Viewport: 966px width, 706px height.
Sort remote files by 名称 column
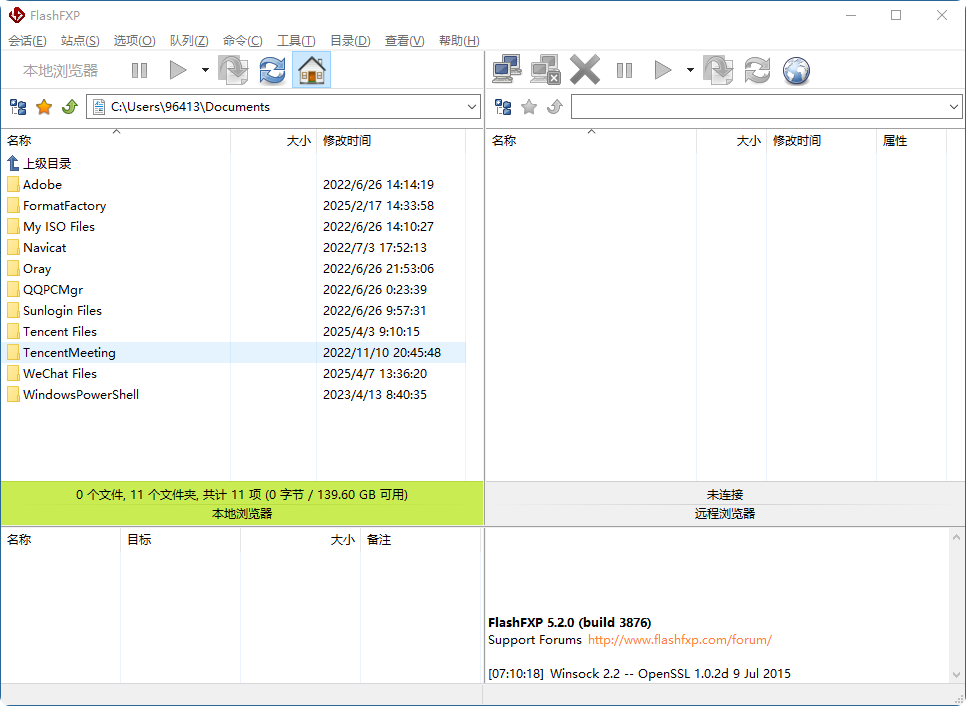[x=591, y=140]
